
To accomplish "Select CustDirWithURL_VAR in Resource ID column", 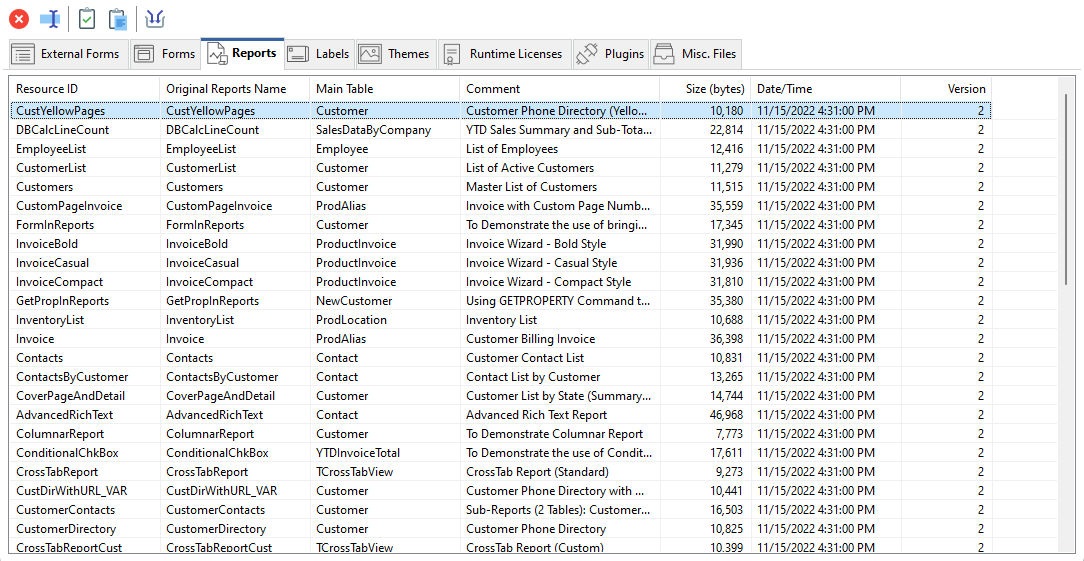I will pyautogui.click(x=71, y=491).
